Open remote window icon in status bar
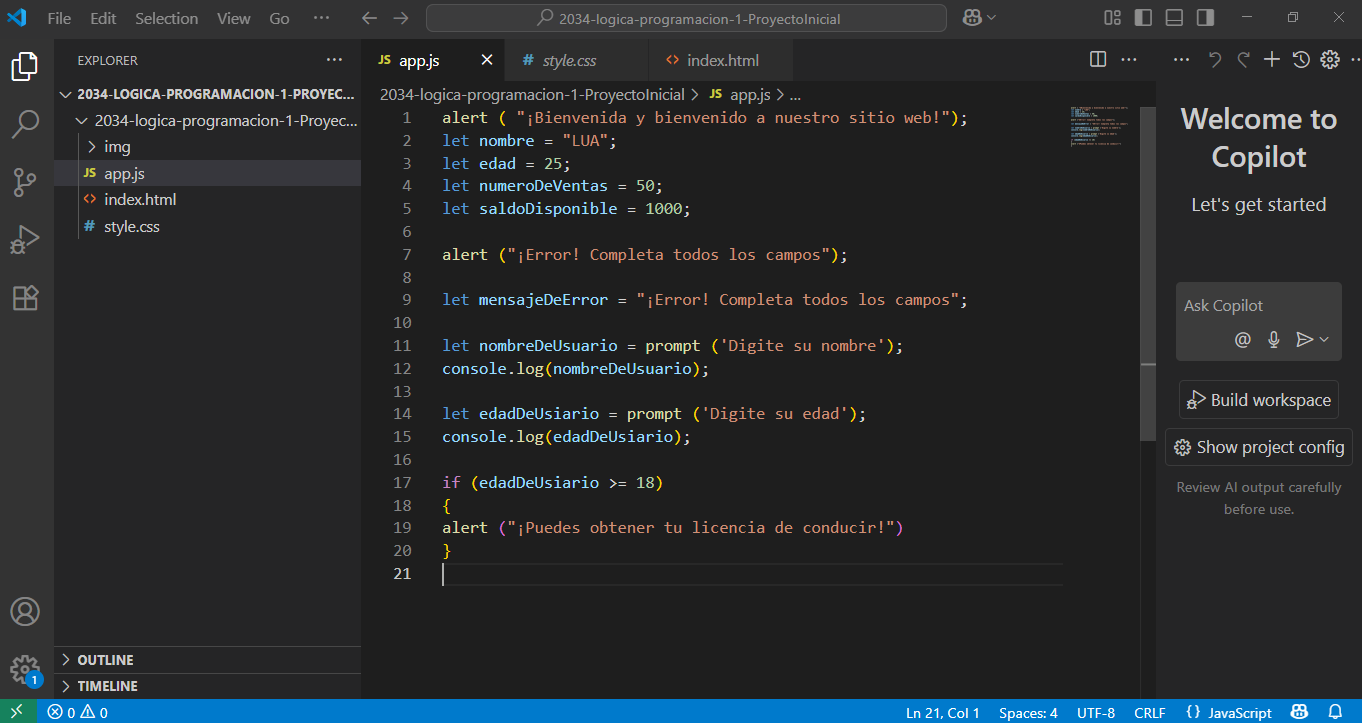Viewport: 1362px width, 723px height. click(17, 712)
